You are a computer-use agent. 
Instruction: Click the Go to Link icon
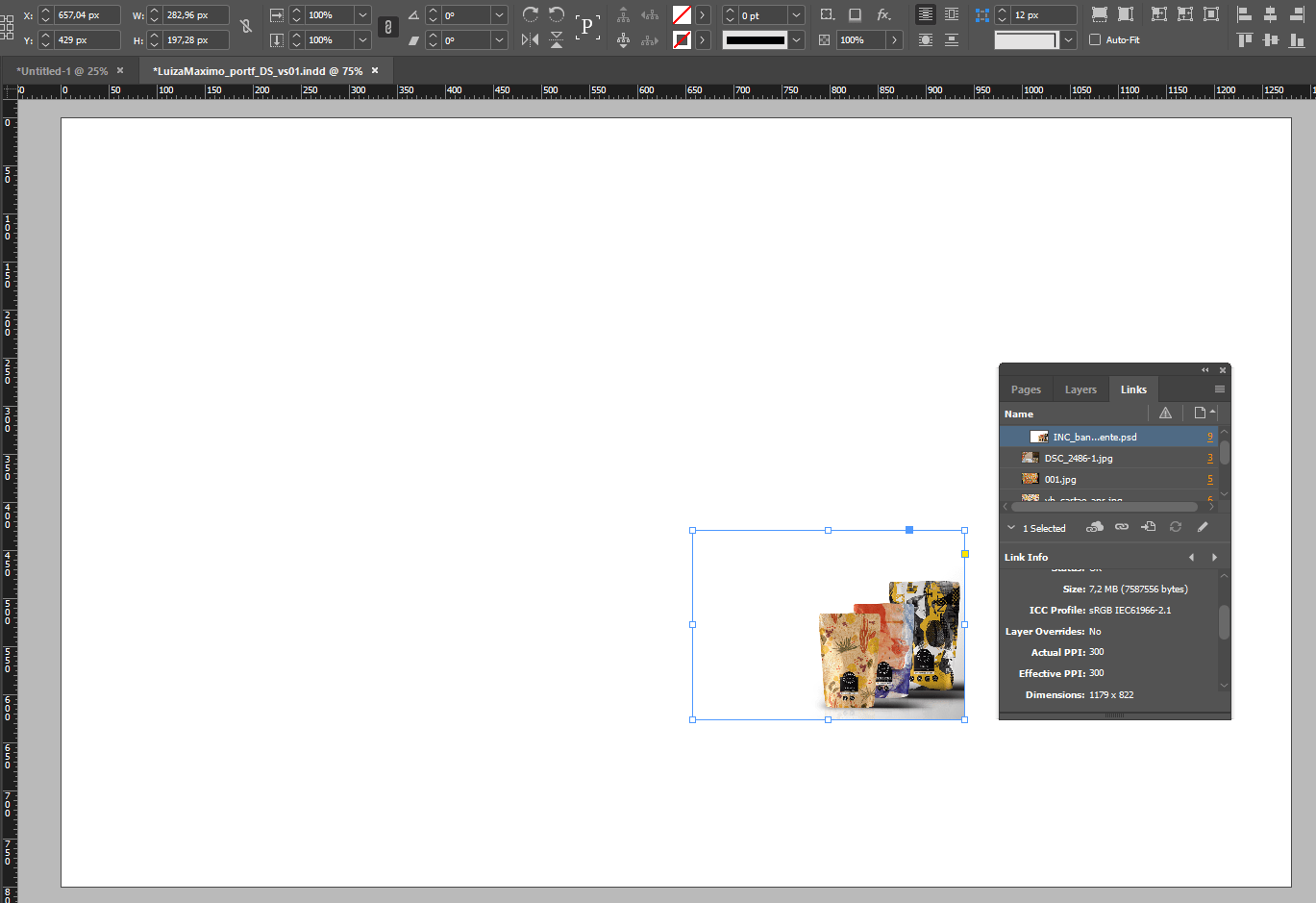[x=1148, y=527]
